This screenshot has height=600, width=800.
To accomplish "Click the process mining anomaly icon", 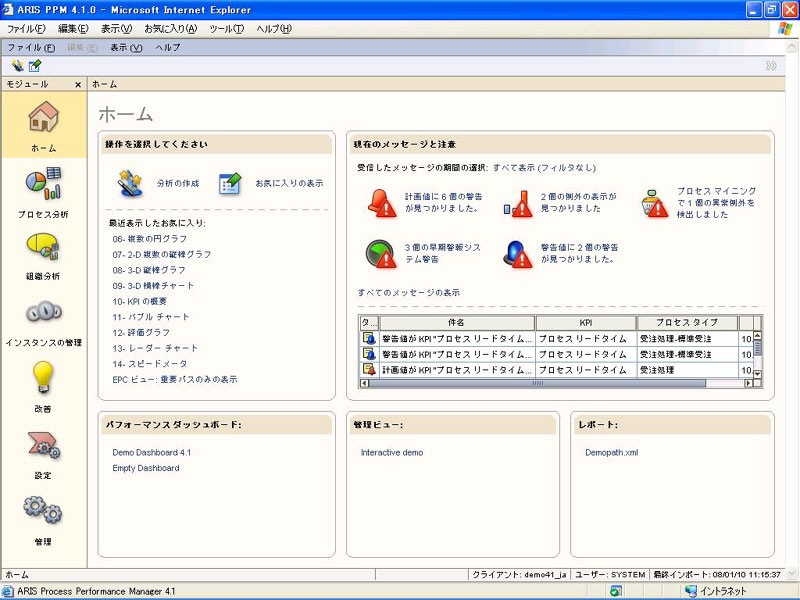I will 655,203.
